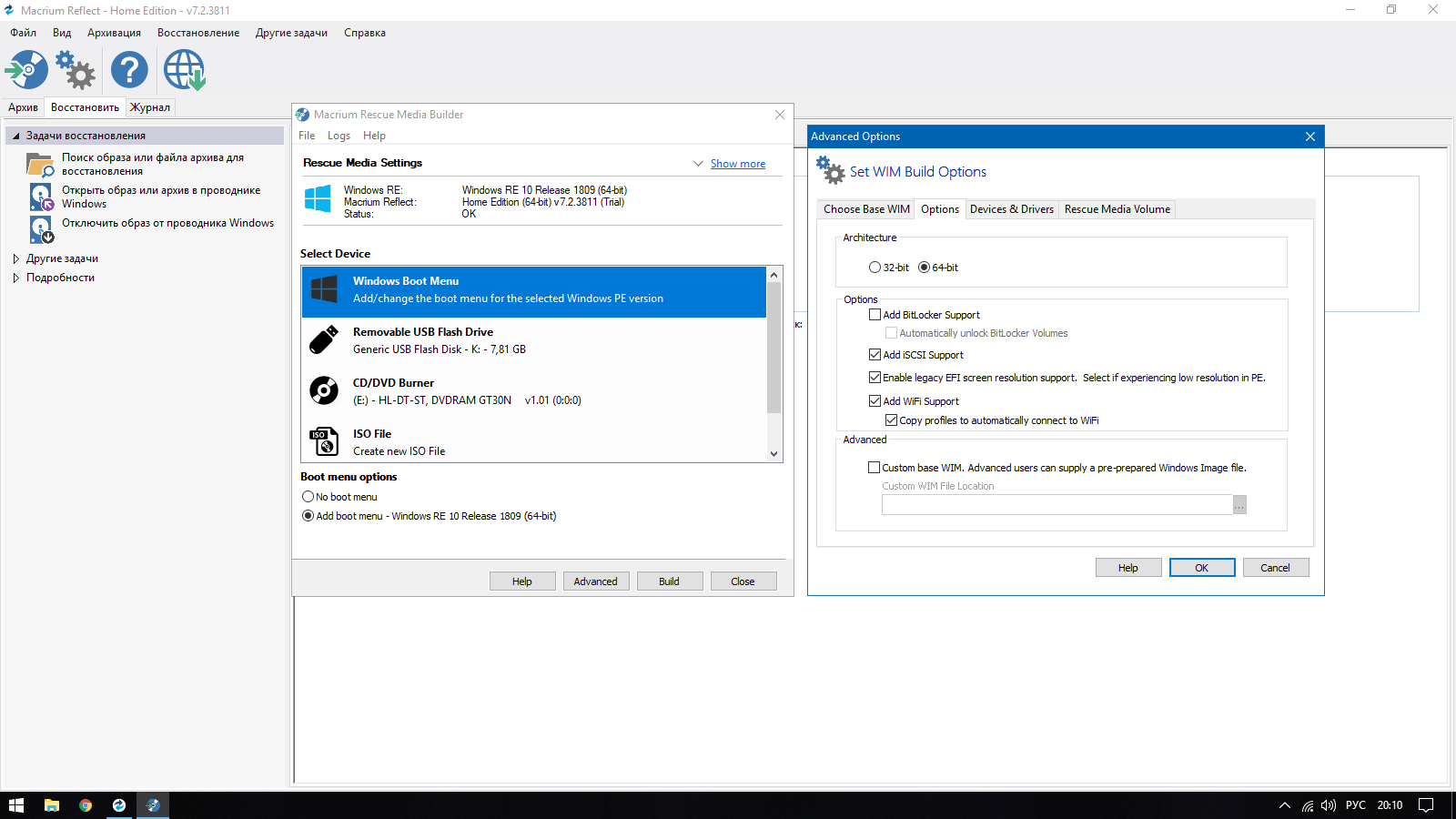
Task: Select the Removable USB Flash Drive icon
Action: pyautogui.click(x=324, y=340)
